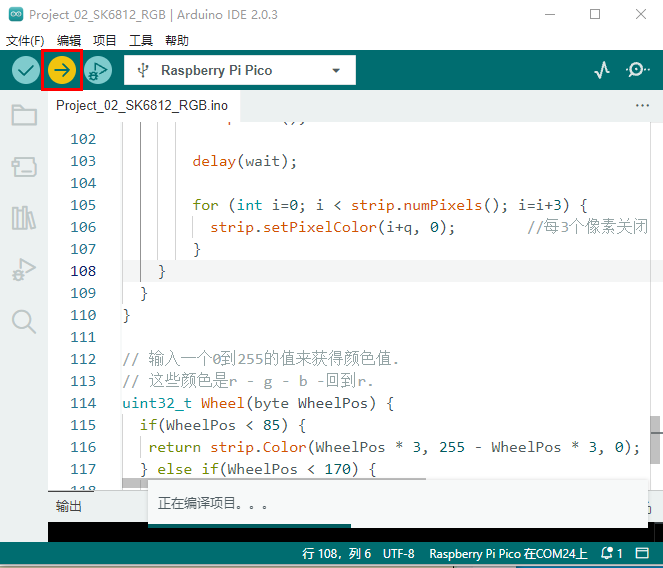Screen dimensions: 663x568
Task: Open the Raspberry Pi Pico board dropdown
Action: pyautogui.click(x=240, y=70)
